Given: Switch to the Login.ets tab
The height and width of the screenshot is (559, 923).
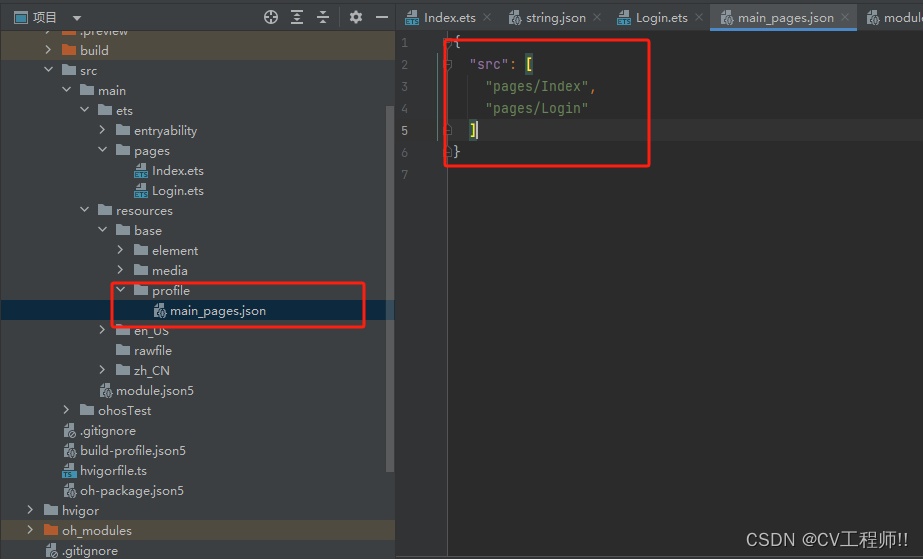Looking at the screenshot, I should coord(662,18).
